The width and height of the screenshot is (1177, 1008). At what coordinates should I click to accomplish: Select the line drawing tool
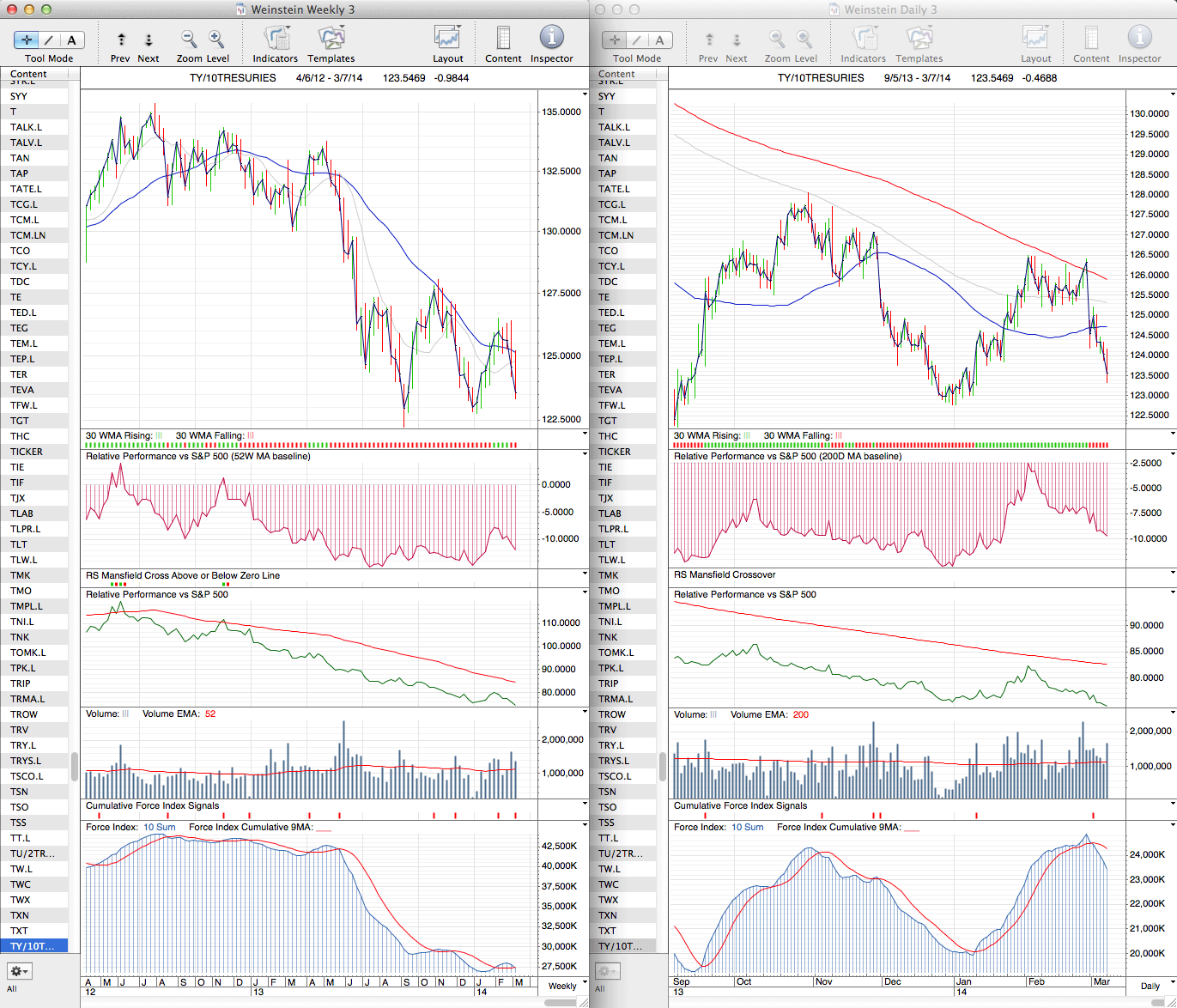click(49, 39)
